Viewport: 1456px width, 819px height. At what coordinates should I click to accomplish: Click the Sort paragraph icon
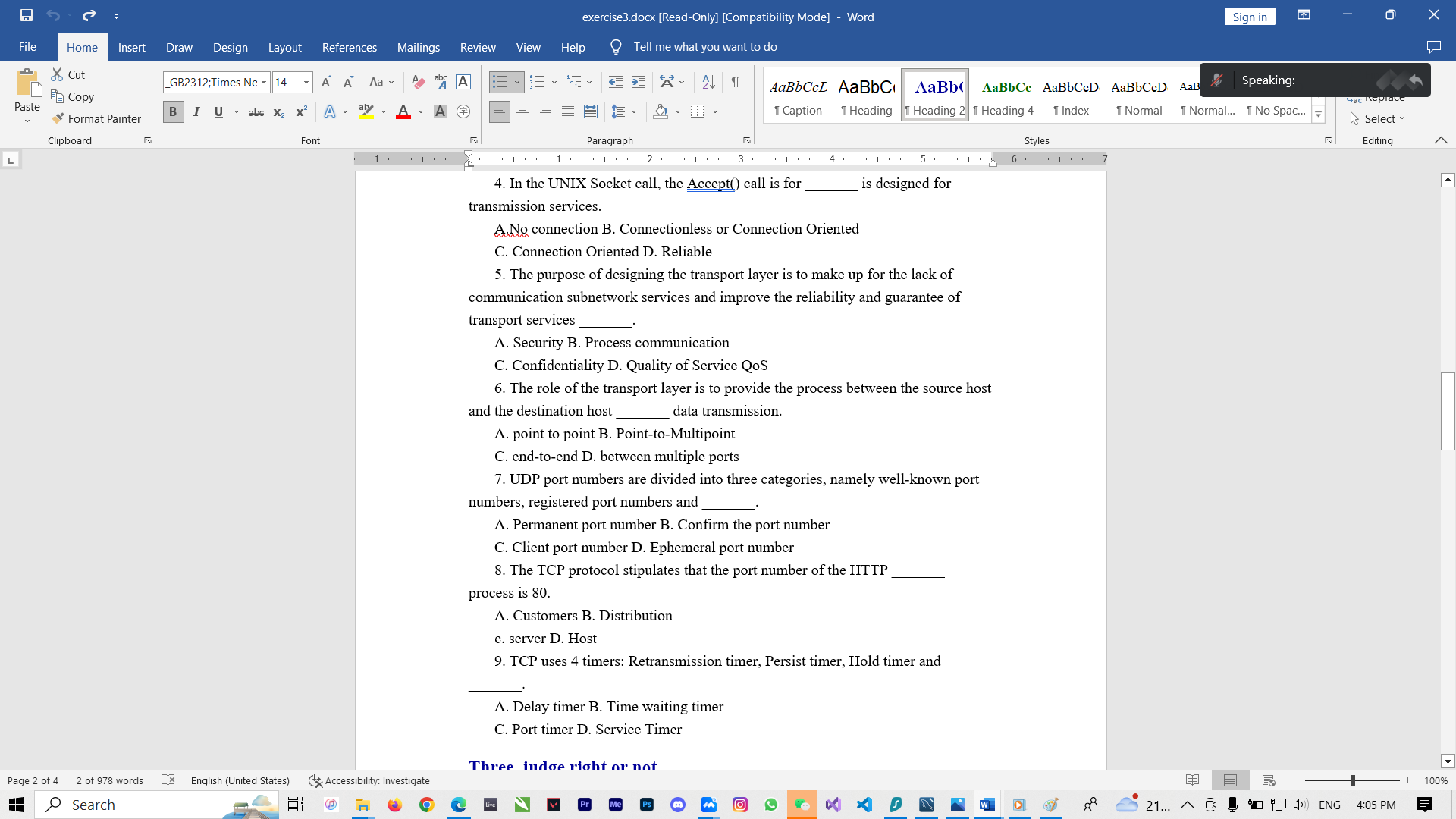(x=708, y=82)
